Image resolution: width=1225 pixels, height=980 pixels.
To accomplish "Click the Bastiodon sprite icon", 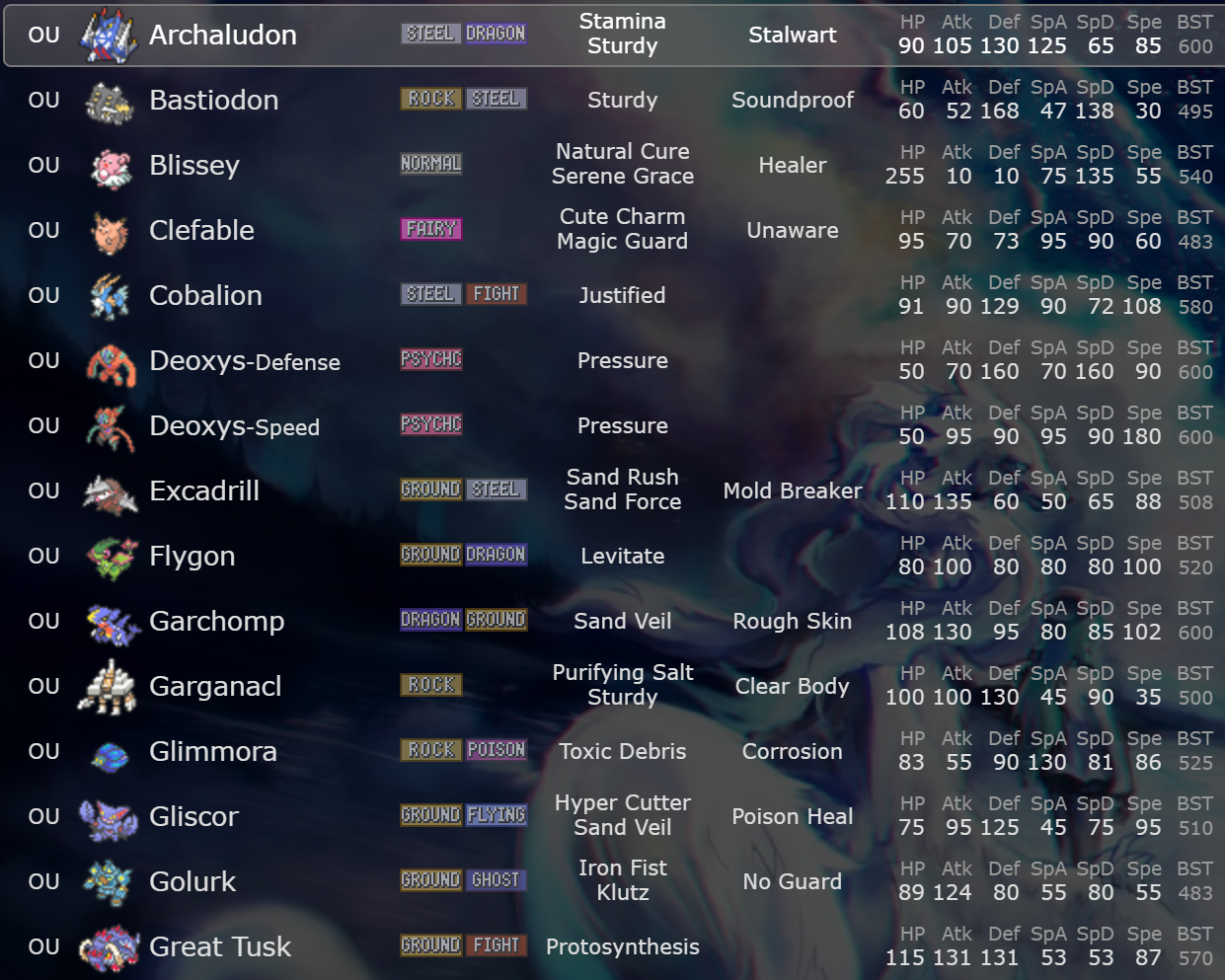I will (x=109, y=101).
